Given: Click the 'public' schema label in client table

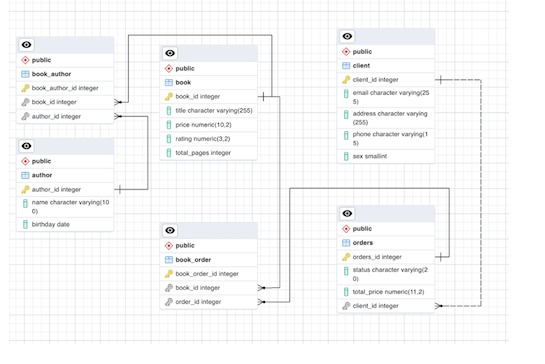Looking at the screenshot, I should pos(362,52).
